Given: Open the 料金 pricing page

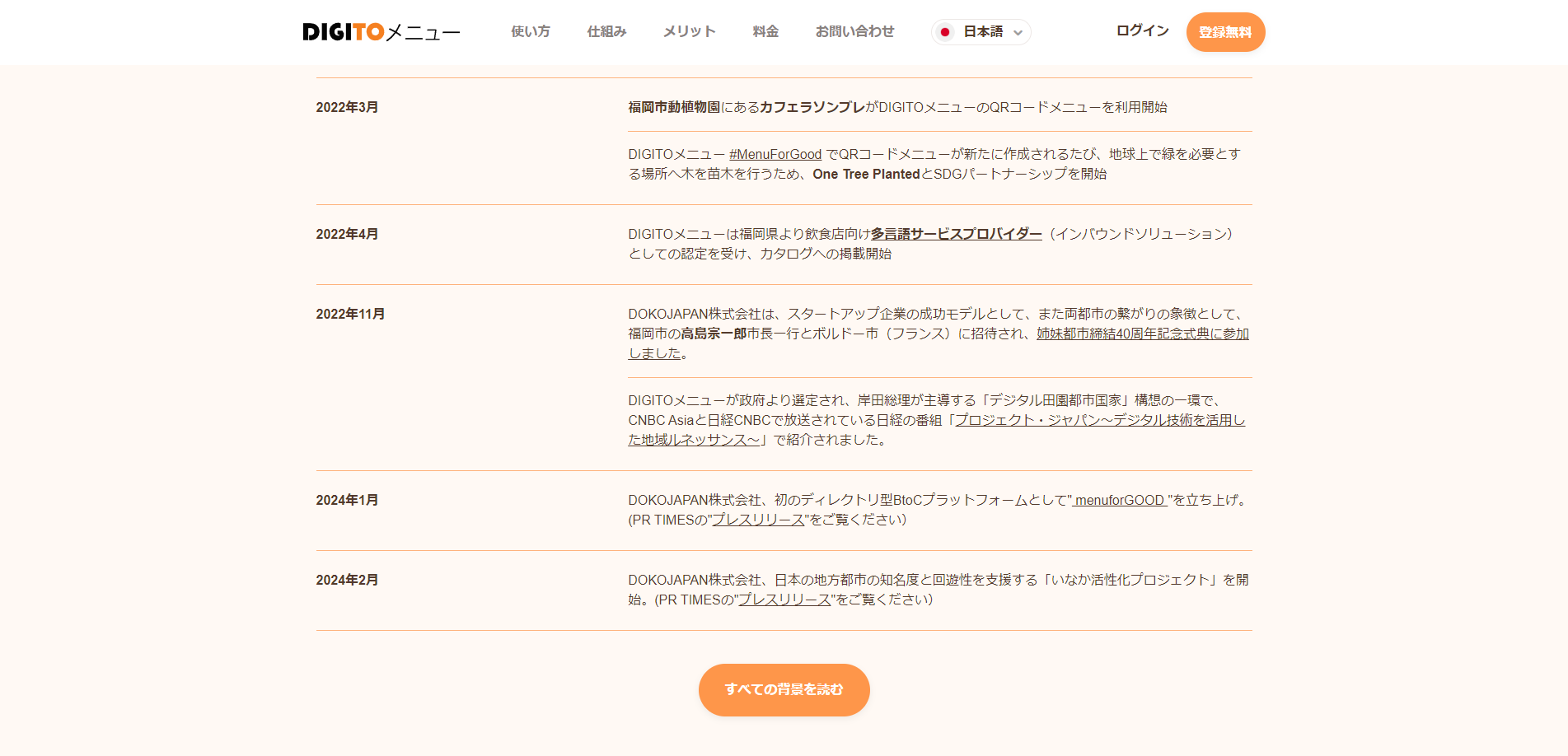Looking at the screenshot, I should pyautogui.click(x=765, y=31).
